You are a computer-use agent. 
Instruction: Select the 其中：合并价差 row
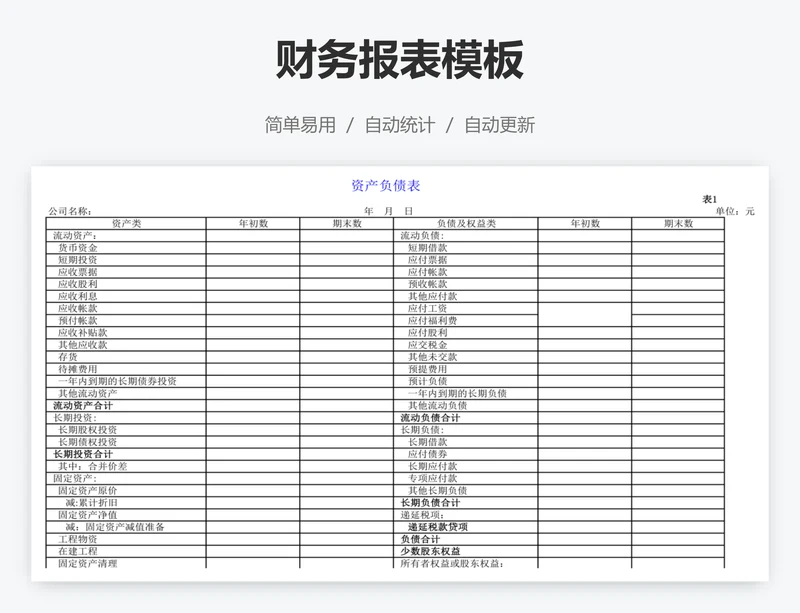pos(92,467)
